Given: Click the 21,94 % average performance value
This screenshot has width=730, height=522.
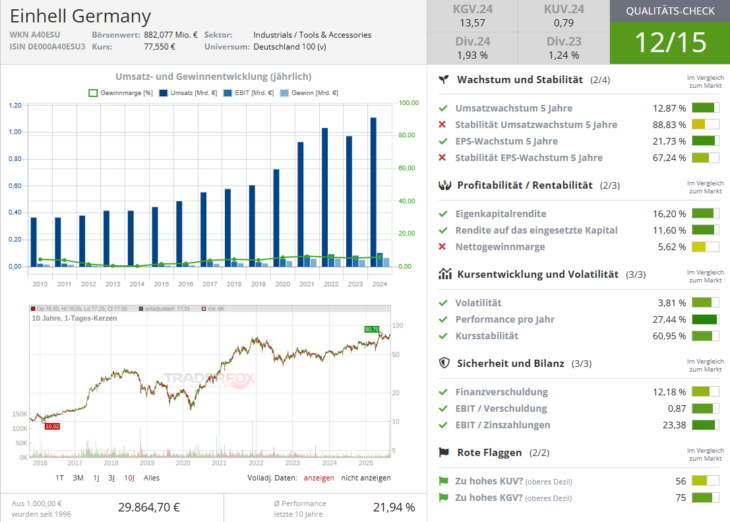Looking at the screenshot, I should (x=394, y=507).
